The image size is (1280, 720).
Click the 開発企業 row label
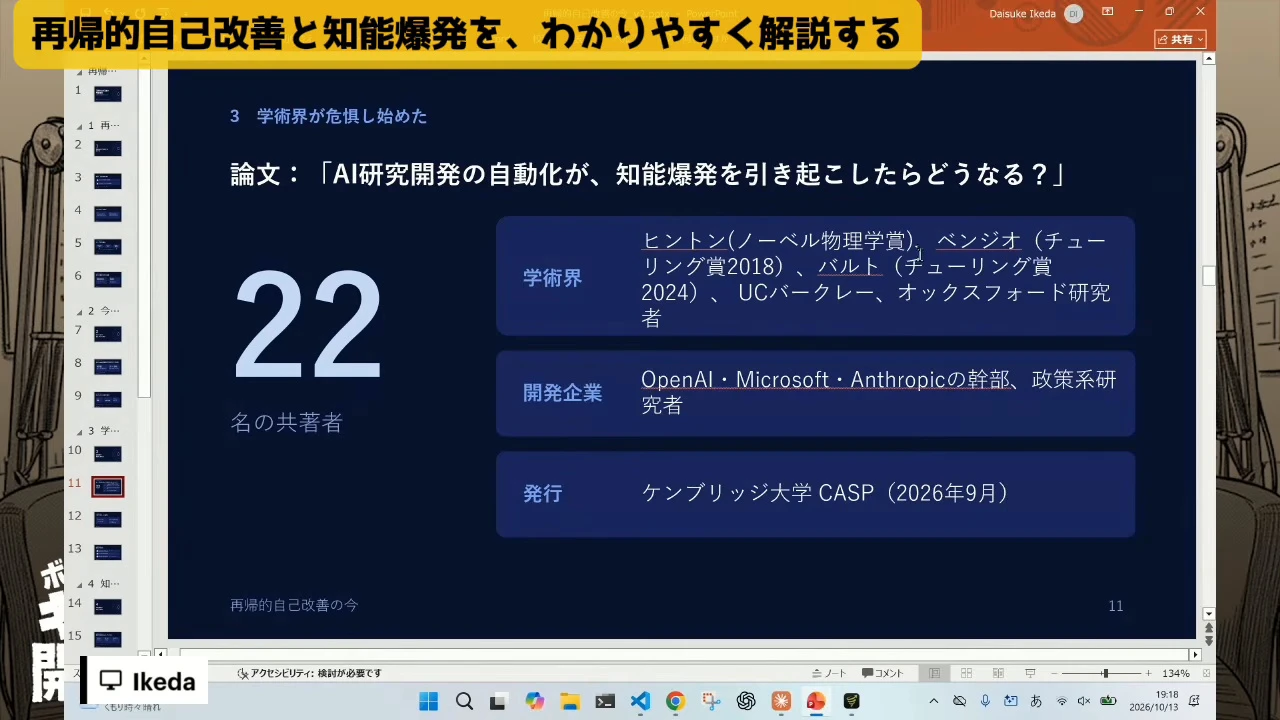(x=562, y=393)
